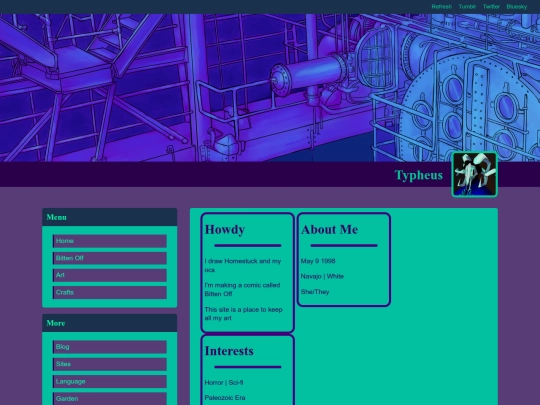The image size is (540, 405).
Task: Click the Howdy card heading
Action: coord(225,229)
